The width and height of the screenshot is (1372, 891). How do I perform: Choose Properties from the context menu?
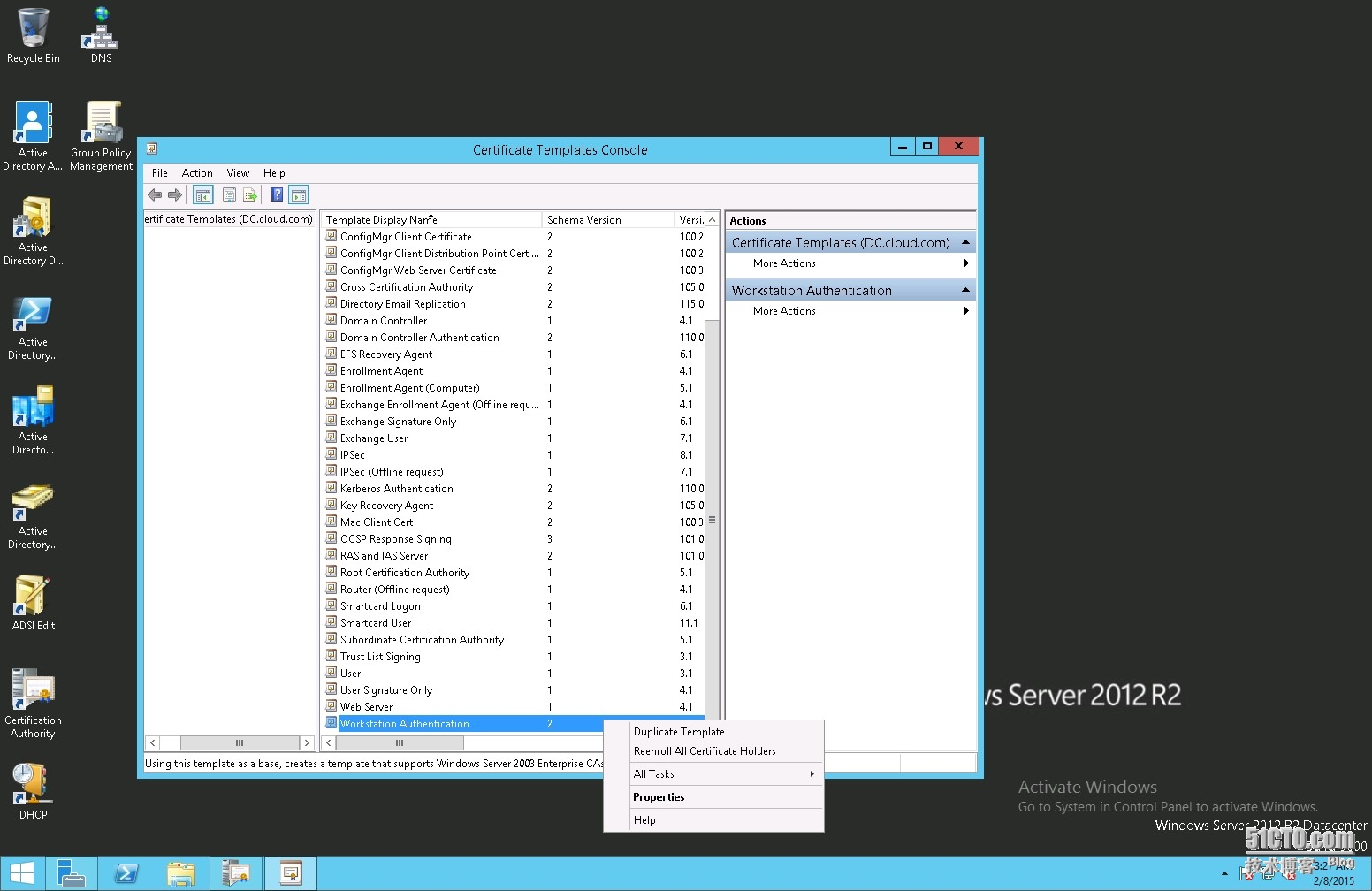(x=713, y=797)
